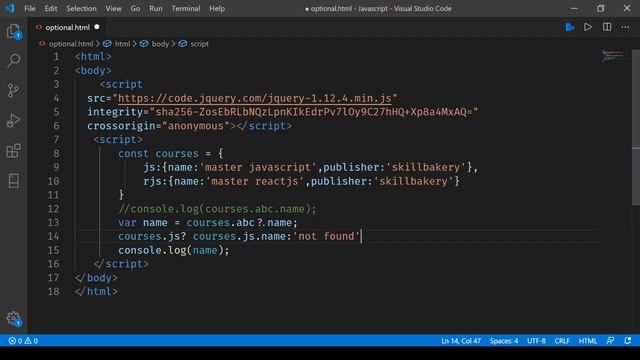Open the Manage gear menu
Image resolution: width=640 pixels, height=360 pixels.
[13, 318]
